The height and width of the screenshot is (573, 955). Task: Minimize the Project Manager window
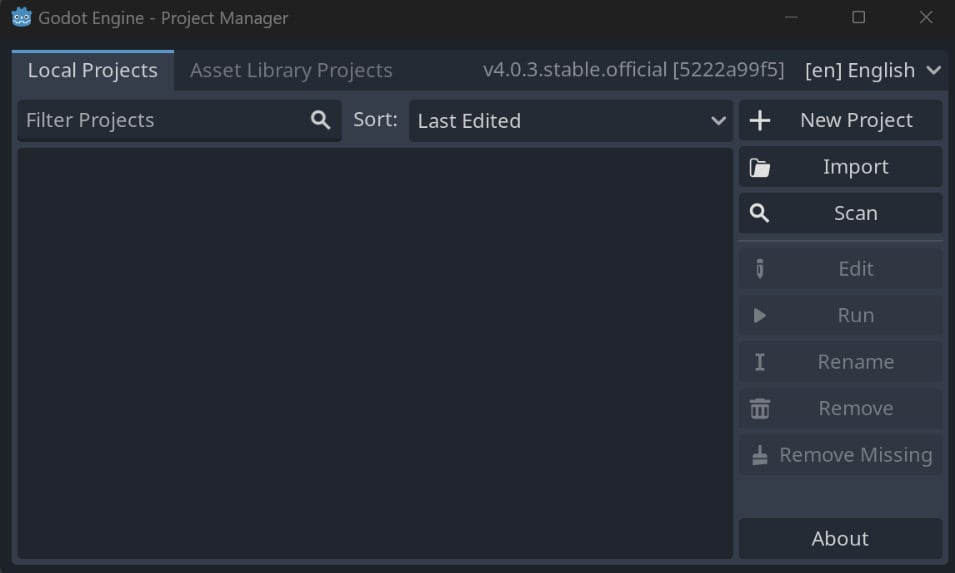(x=791, y=17)
